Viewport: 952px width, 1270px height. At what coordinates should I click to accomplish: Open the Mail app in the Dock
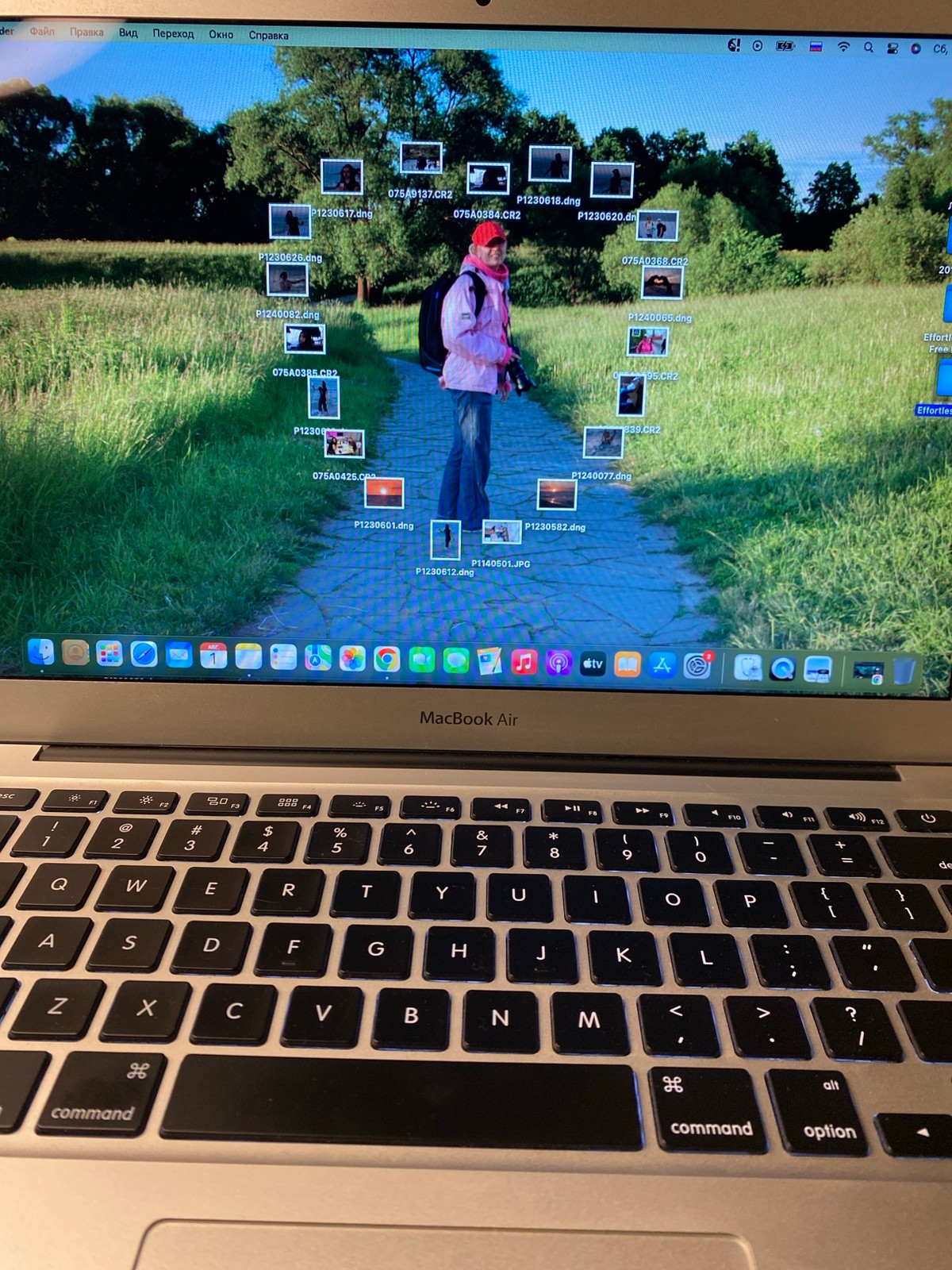pyautogui.click(x=178, y=655)
